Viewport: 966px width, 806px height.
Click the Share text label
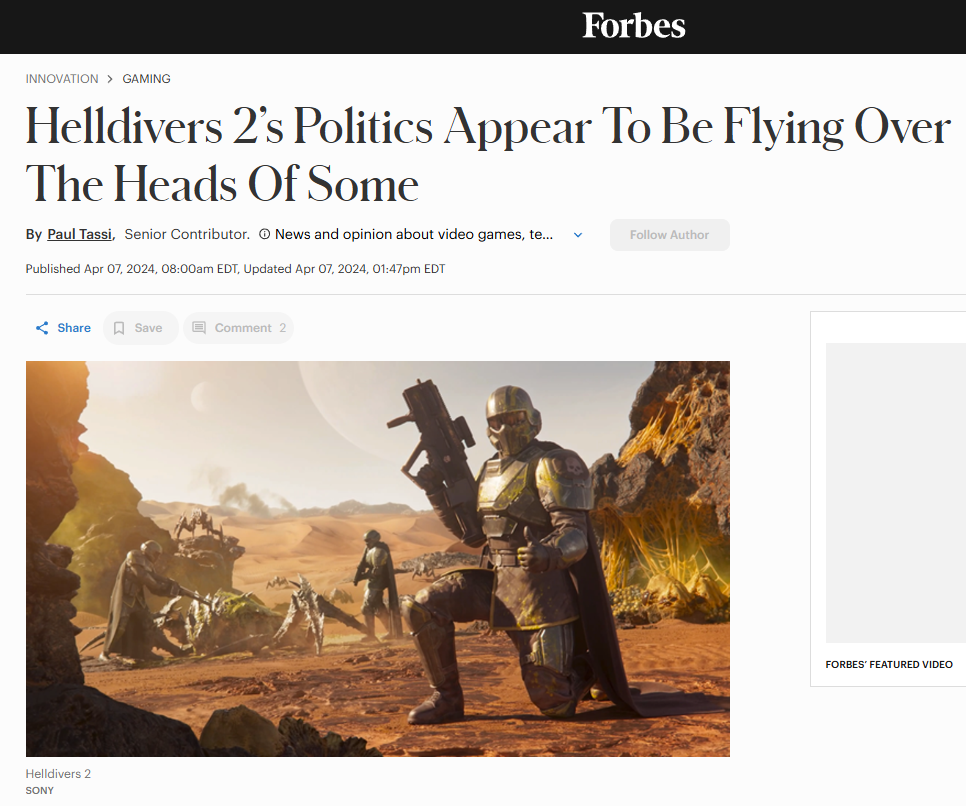74,328
